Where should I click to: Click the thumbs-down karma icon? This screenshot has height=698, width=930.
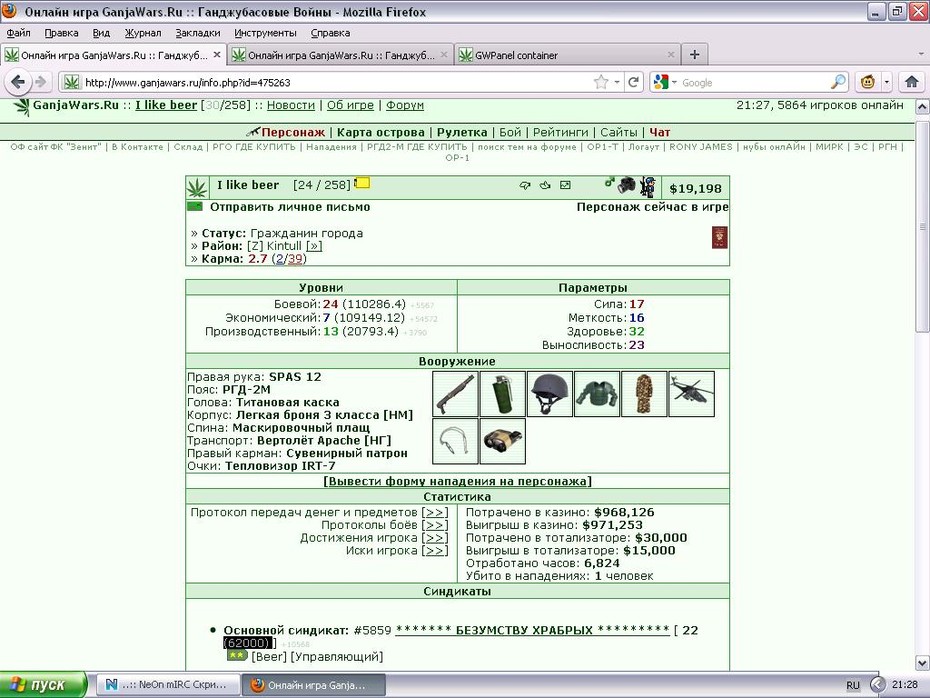(525, 186)
